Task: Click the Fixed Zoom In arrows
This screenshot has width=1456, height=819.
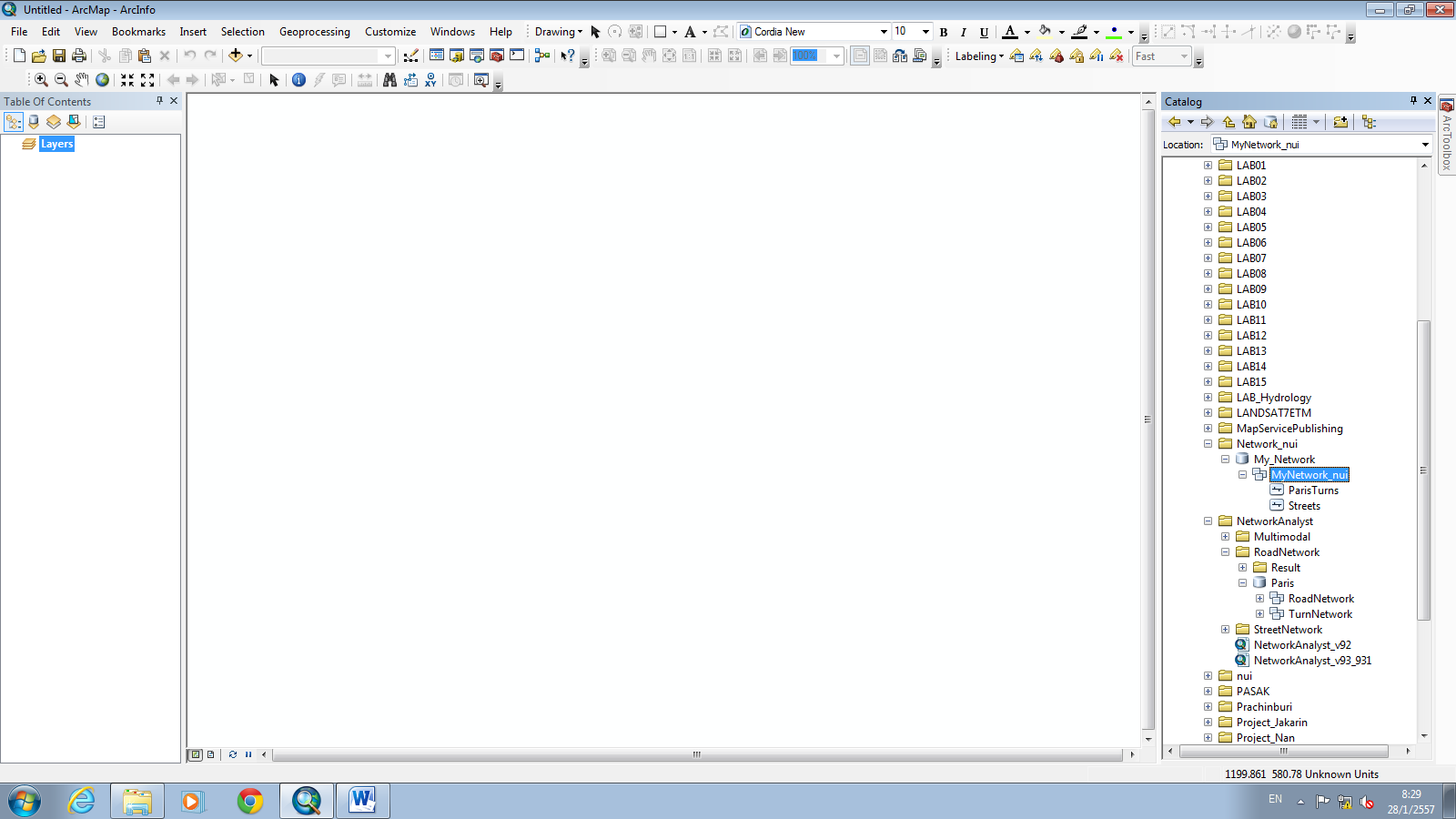Action: 127,80
